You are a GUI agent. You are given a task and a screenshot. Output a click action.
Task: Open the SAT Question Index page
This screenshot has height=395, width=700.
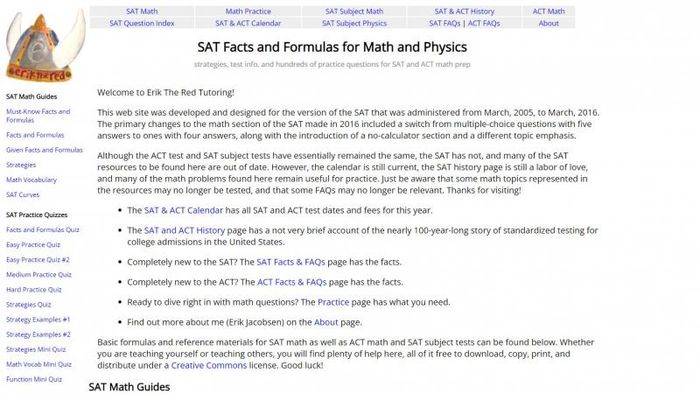point(142,23)
